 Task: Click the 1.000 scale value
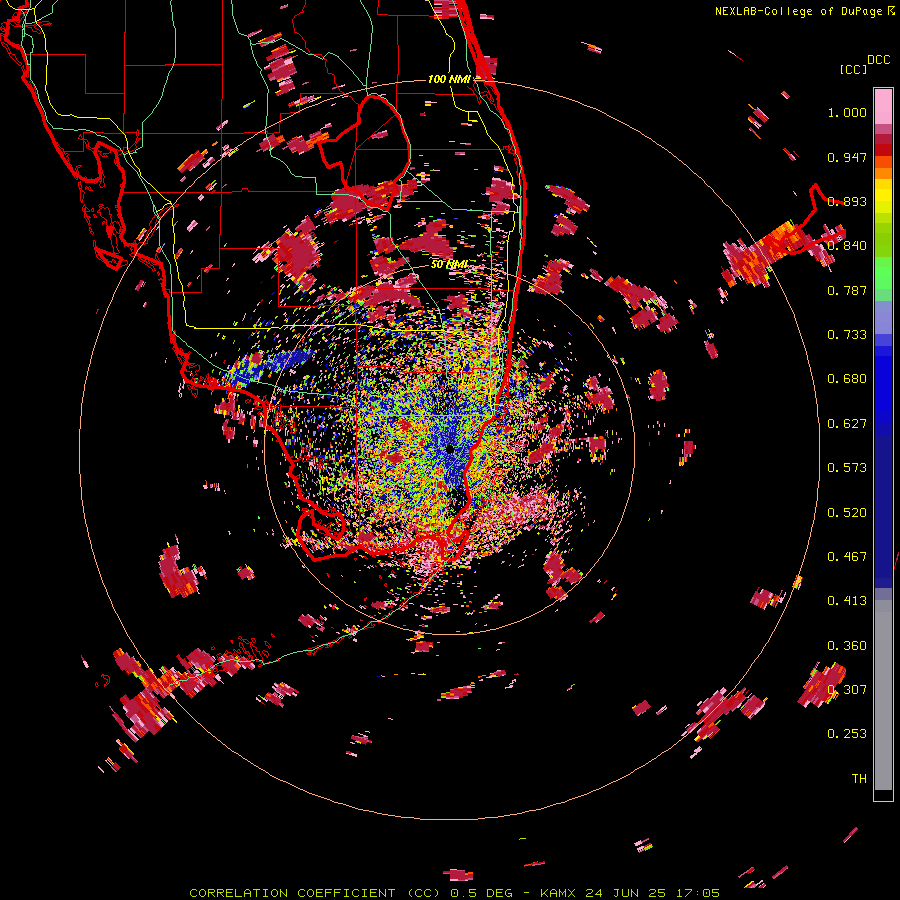point(847,112)
